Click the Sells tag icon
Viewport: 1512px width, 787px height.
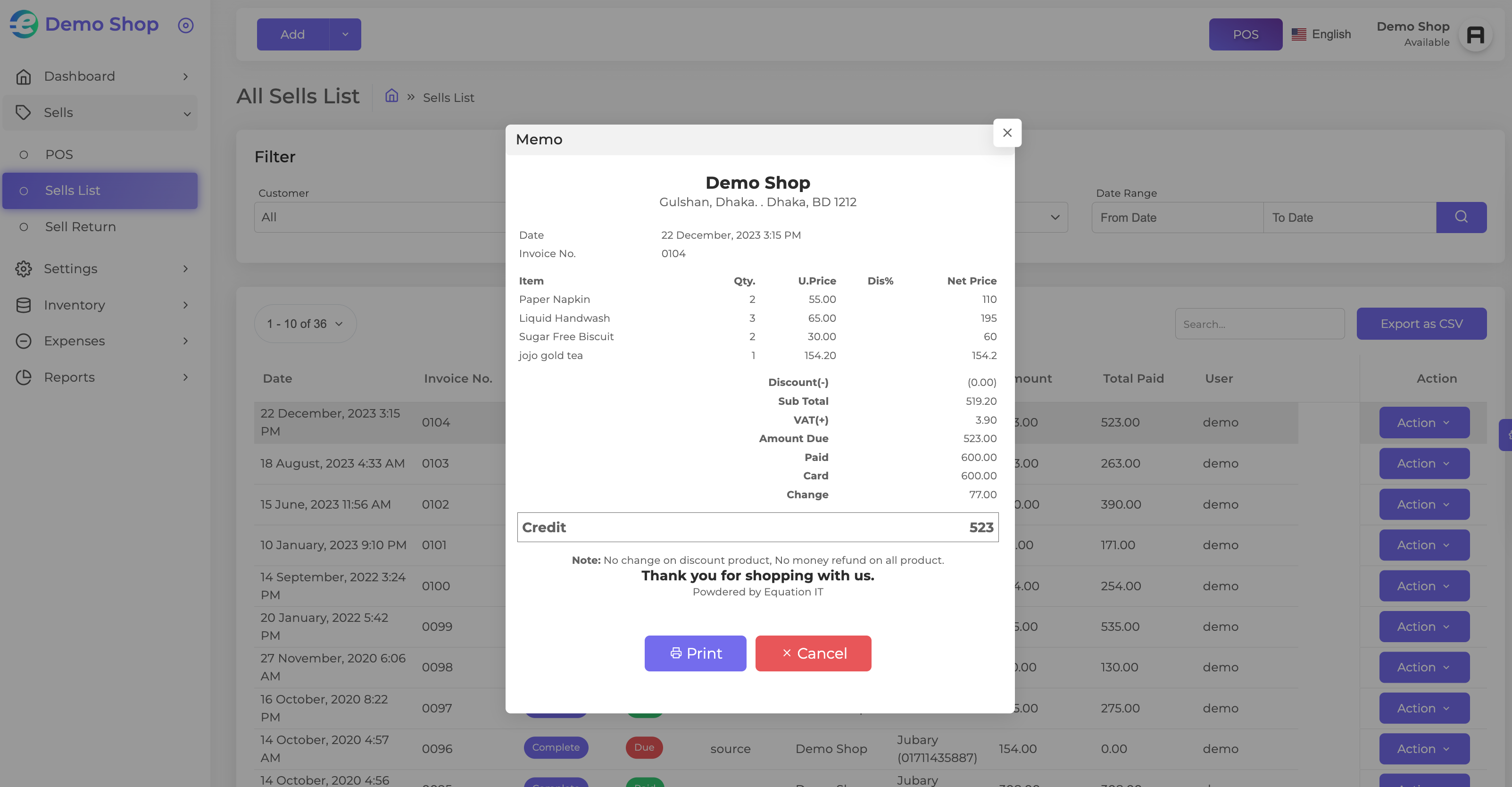pos(24,112)
